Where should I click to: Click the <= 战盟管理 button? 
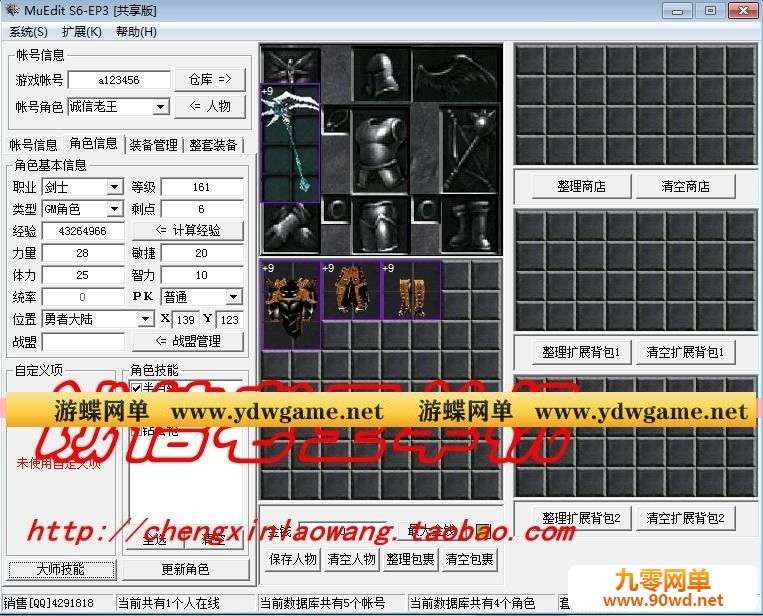(x=188, y=342)
